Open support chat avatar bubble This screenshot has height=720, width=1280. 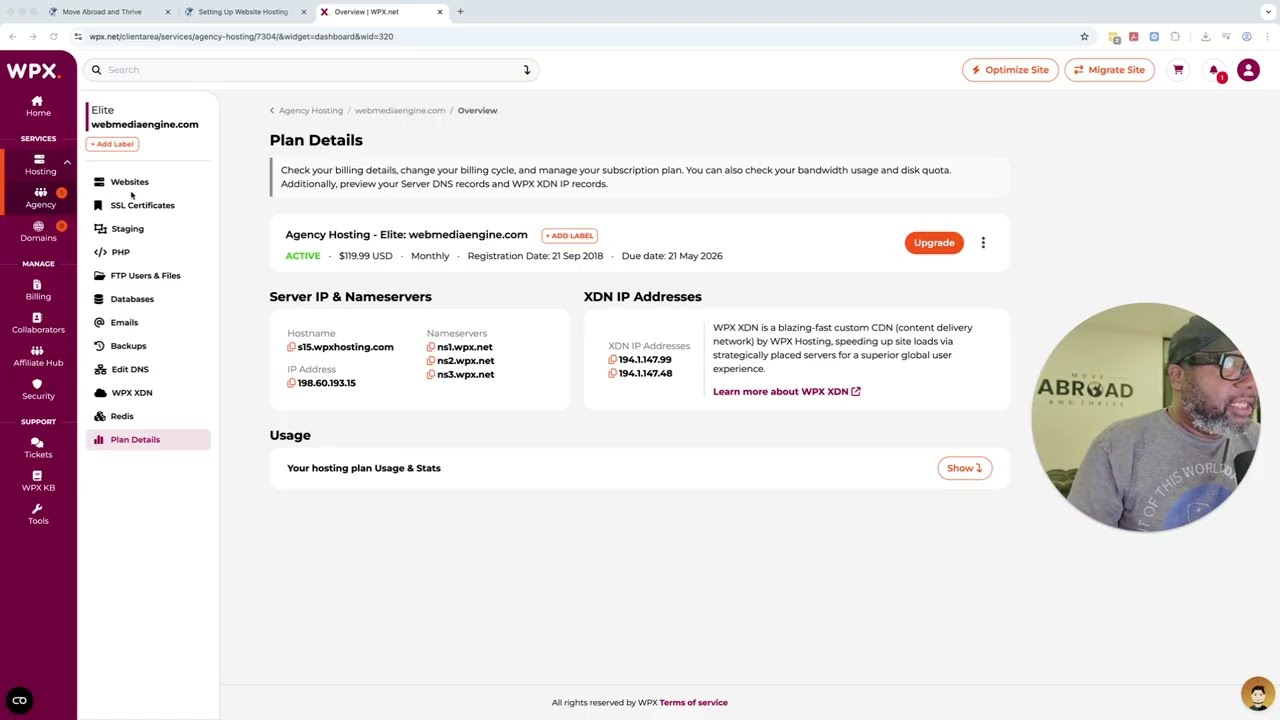[1257, 693]
